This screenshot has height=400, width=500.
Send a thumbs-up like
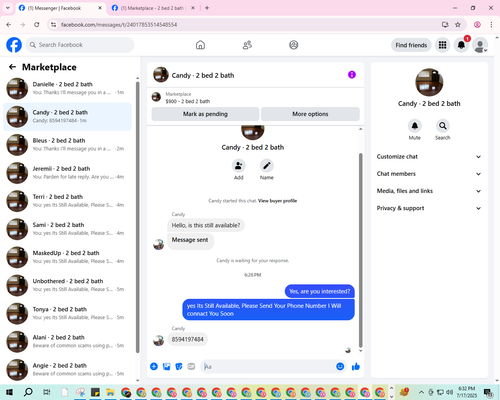(x=356, y=367)
